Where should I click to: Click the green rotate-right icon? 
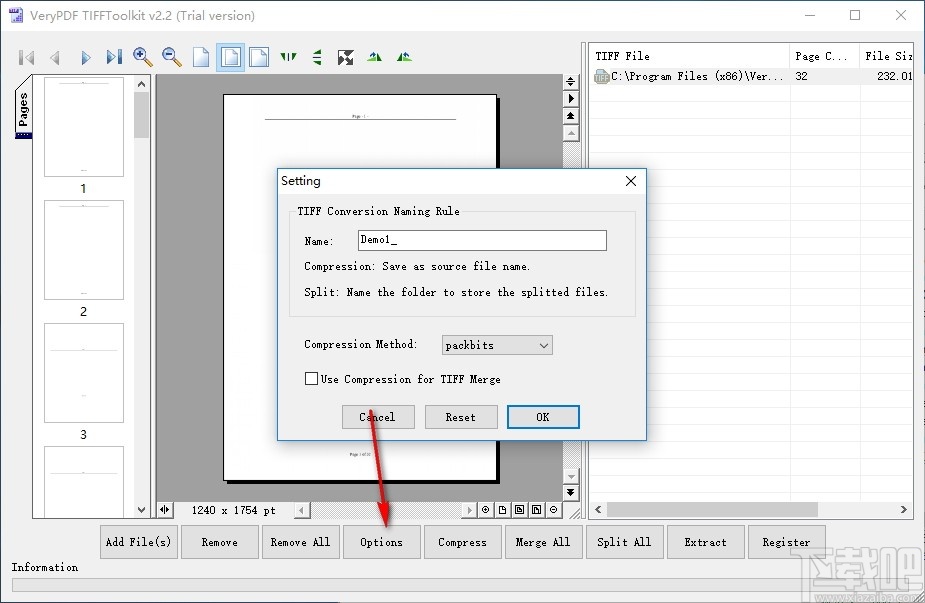click(403, 57)
